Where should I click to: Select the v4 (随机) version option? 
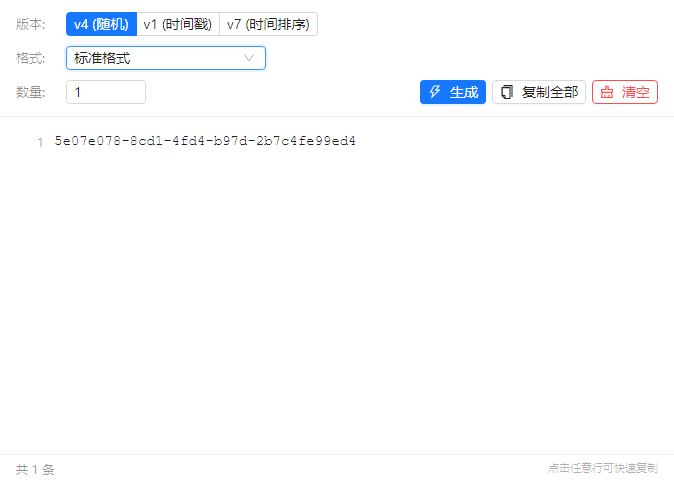[x=101, y=24]
